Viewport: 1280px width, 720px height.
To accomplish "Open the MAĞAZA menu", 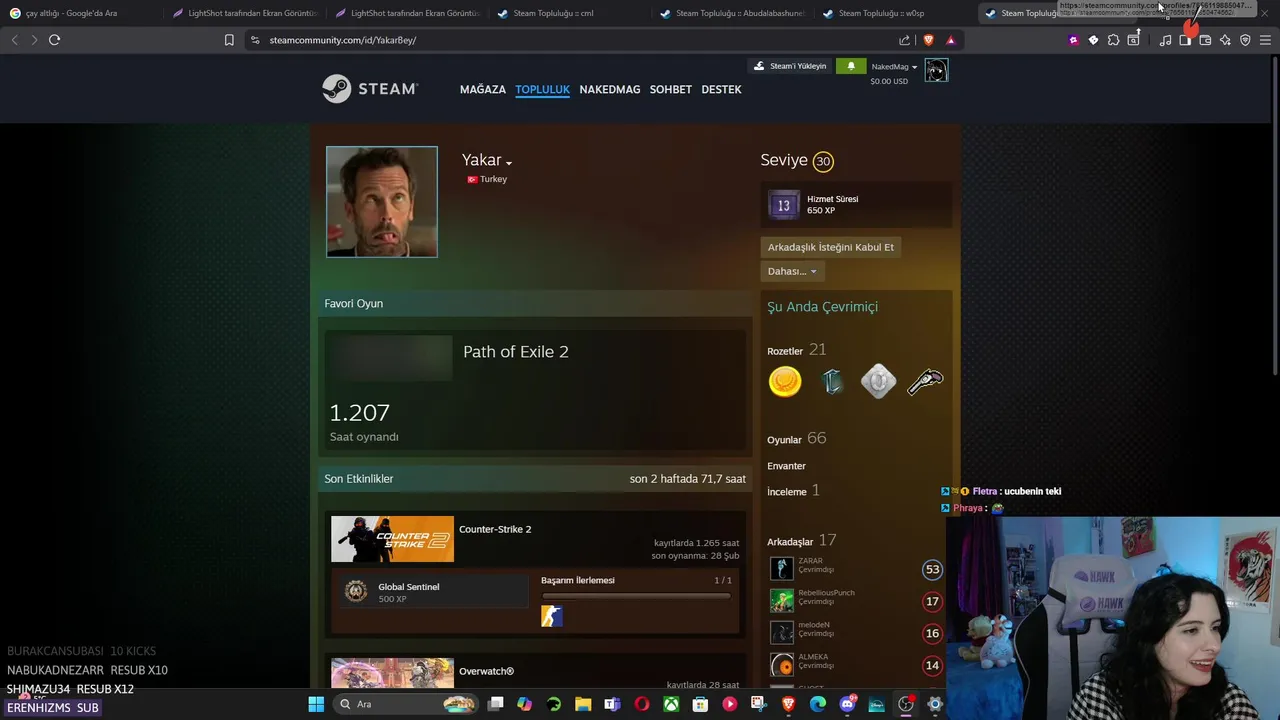I will (x=483, y=89).
